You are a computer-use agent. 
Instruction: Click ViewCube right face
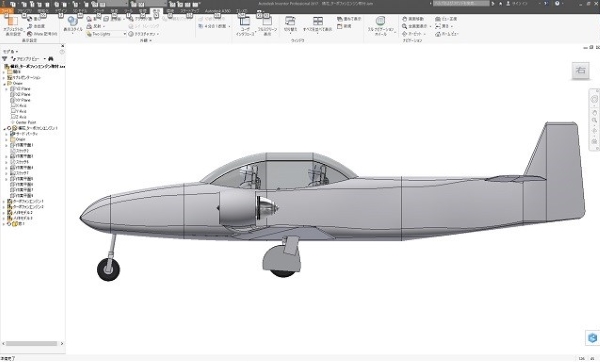tap(580, 70)
